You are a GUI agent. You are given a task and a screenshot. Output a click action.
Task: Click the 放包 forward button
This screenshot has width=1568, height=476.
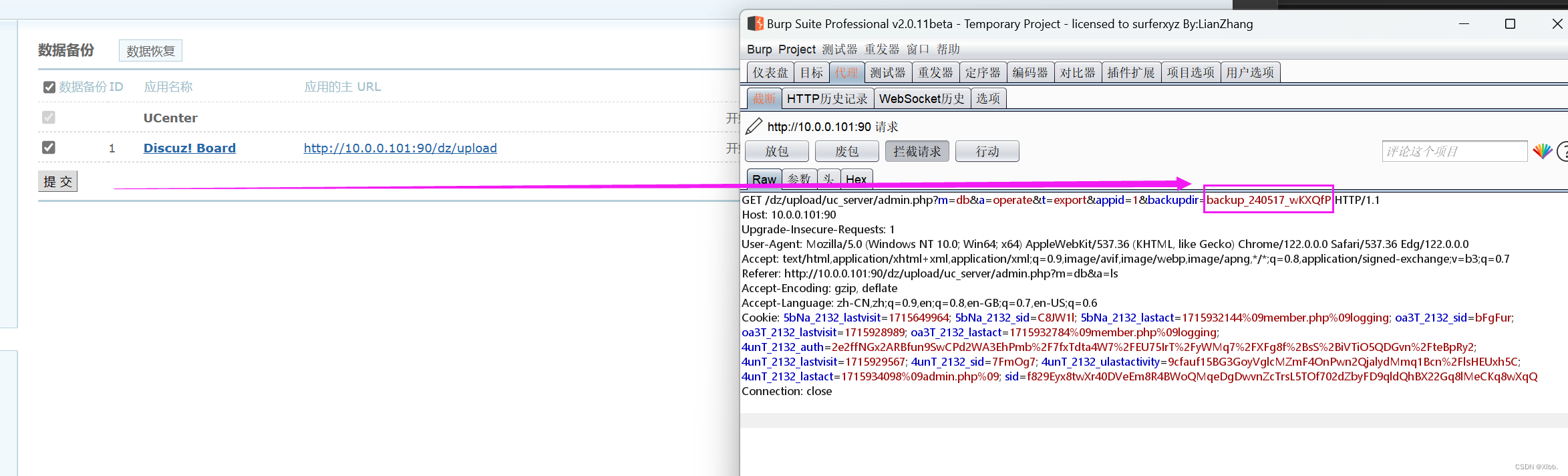click(777, 151)
